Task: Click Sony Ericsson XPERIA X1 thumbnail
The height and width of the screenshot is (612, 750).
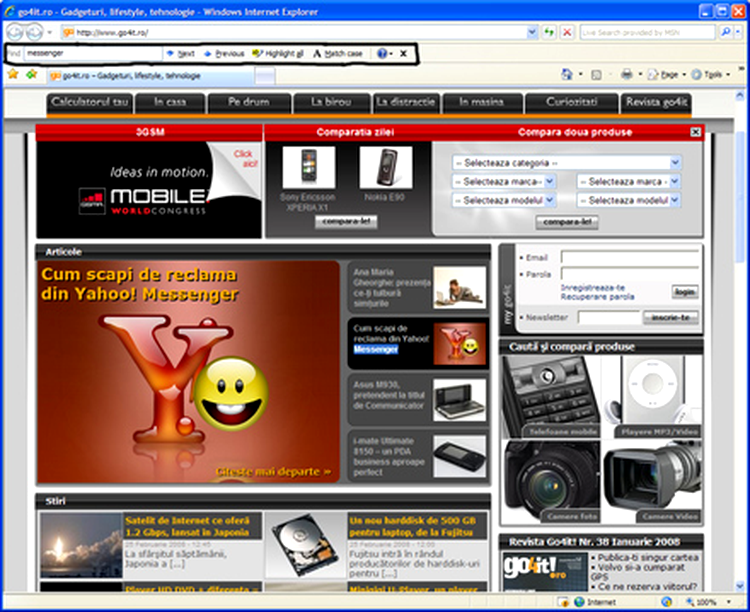Action: (x=309, y=167)
